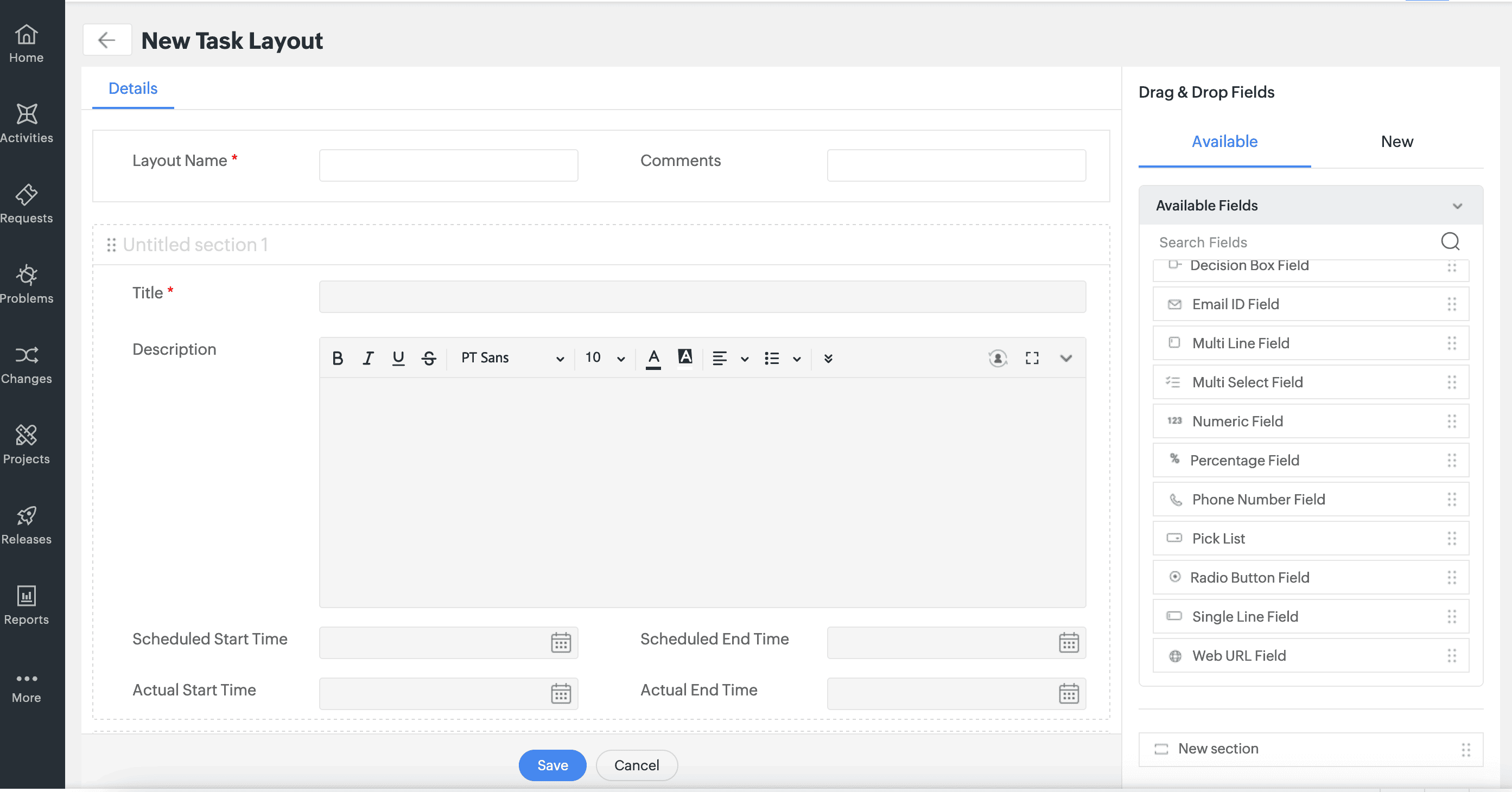Select the Details tab
The height and width of the screenshot is (792, 1512).
[x=132, y=88]
